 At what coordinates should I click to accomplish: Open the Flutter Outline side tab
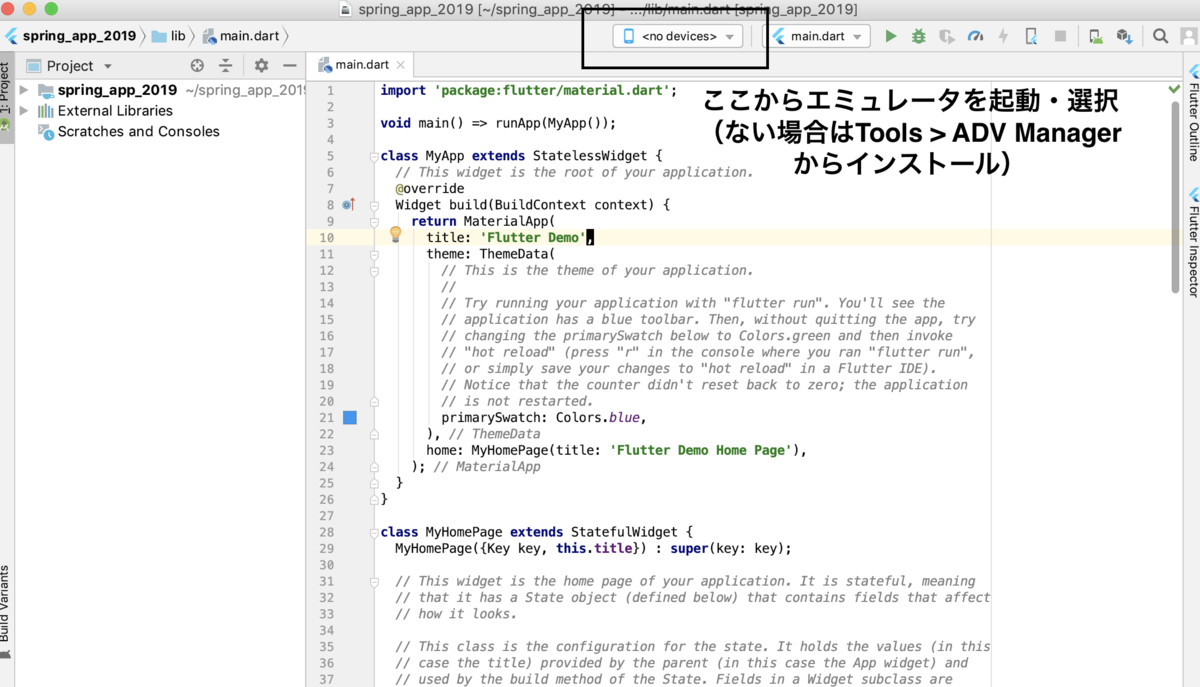tap(1193, 113)
